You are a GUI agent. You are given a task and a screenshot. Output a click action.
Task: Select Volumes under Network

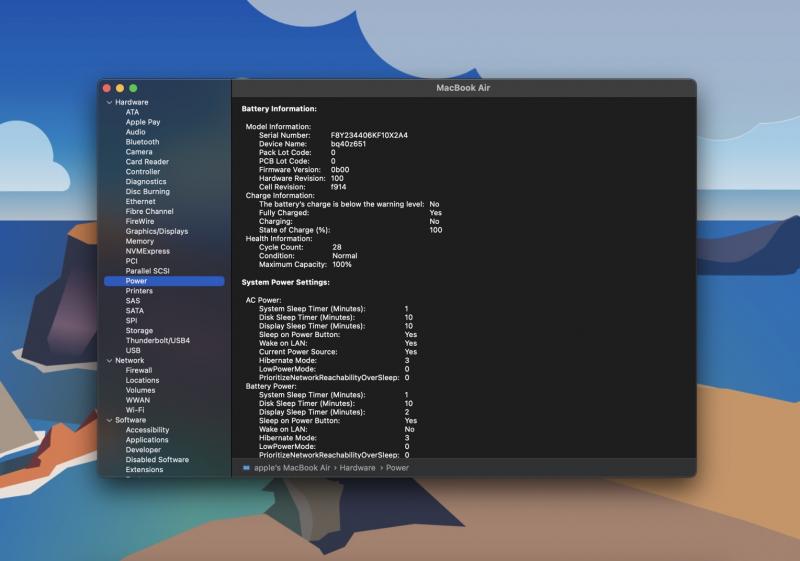click(x=140, y=391)
